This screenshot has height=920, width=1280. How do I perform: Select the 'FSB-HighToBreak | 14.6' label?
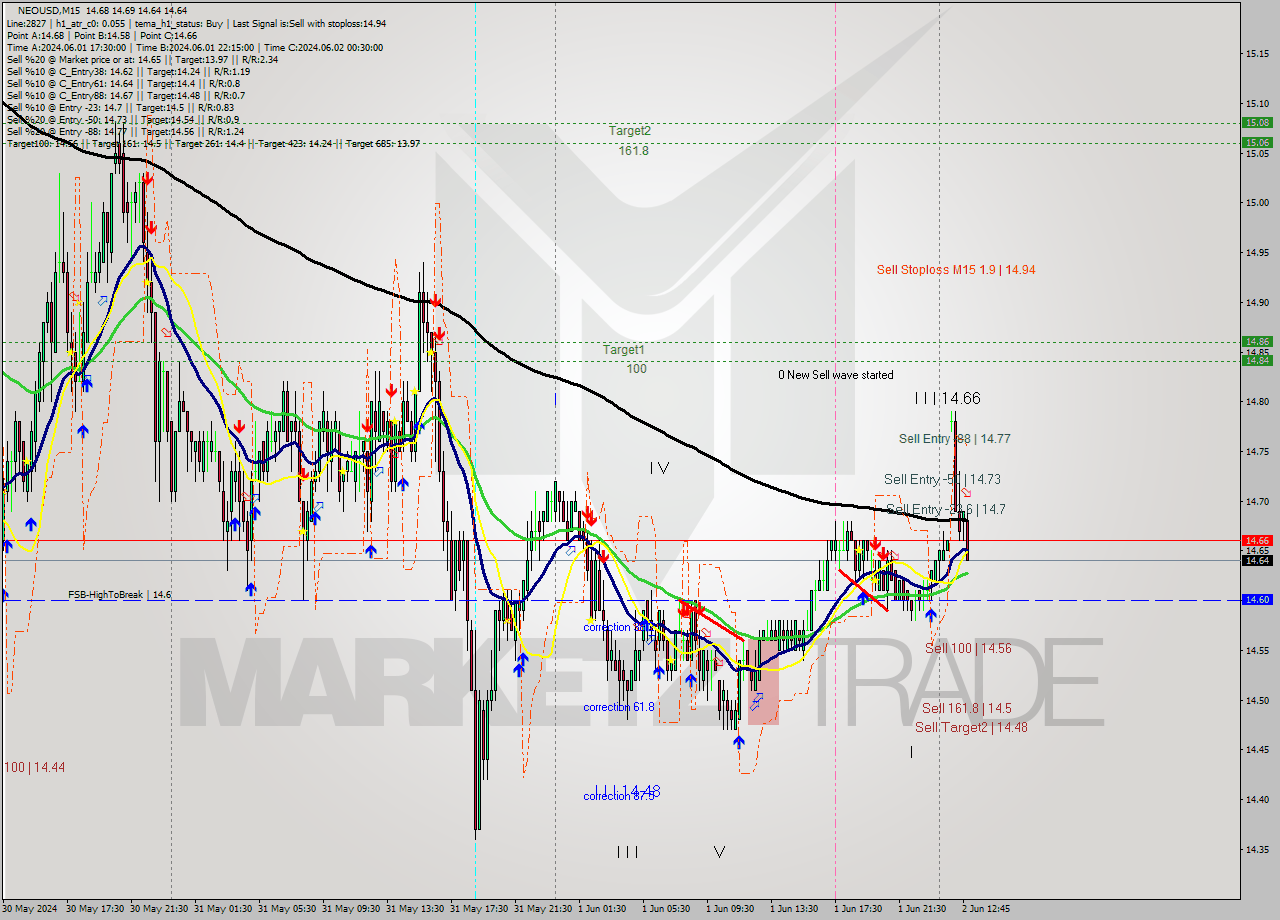(120, 595)
